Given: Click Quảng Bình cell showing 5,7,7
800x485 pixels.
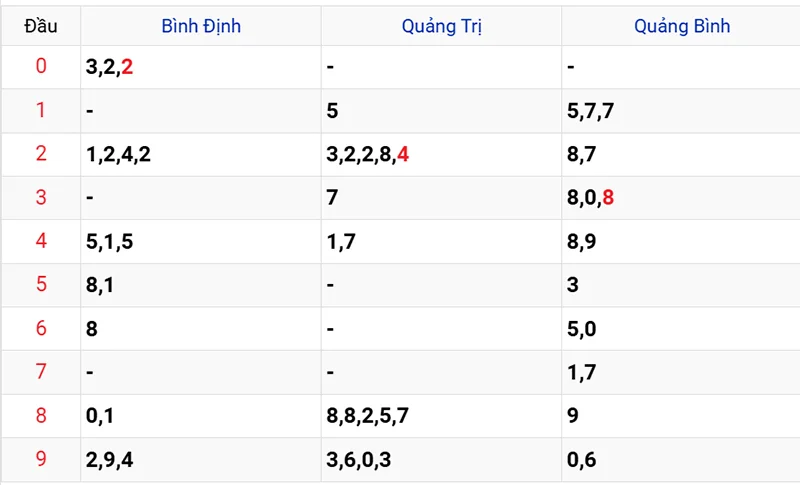Looking at the screenshot, I should pos(681,111).
